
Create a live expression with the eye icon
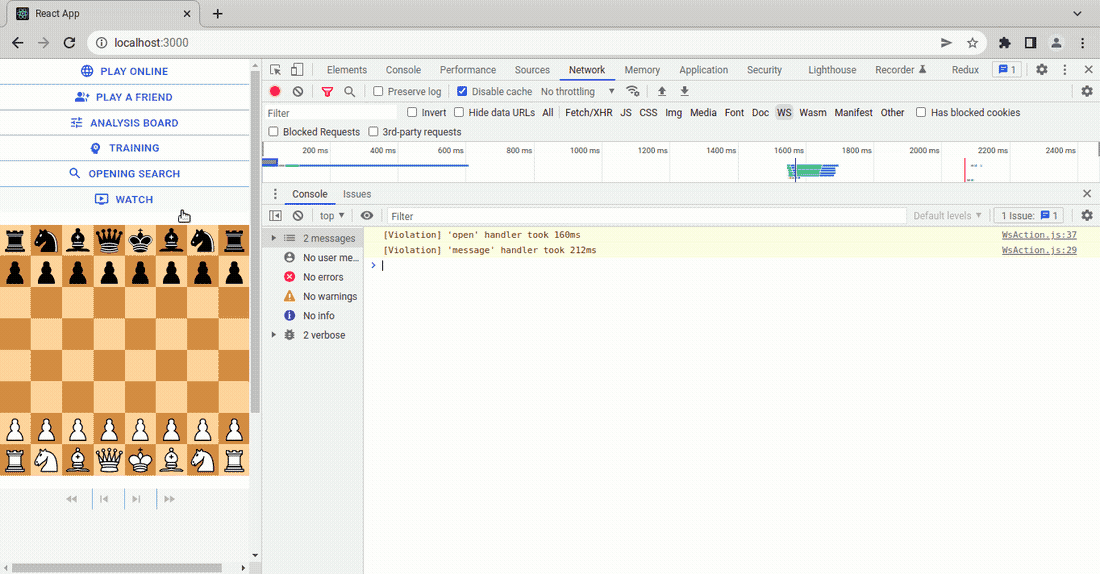(x=367, y=215)
